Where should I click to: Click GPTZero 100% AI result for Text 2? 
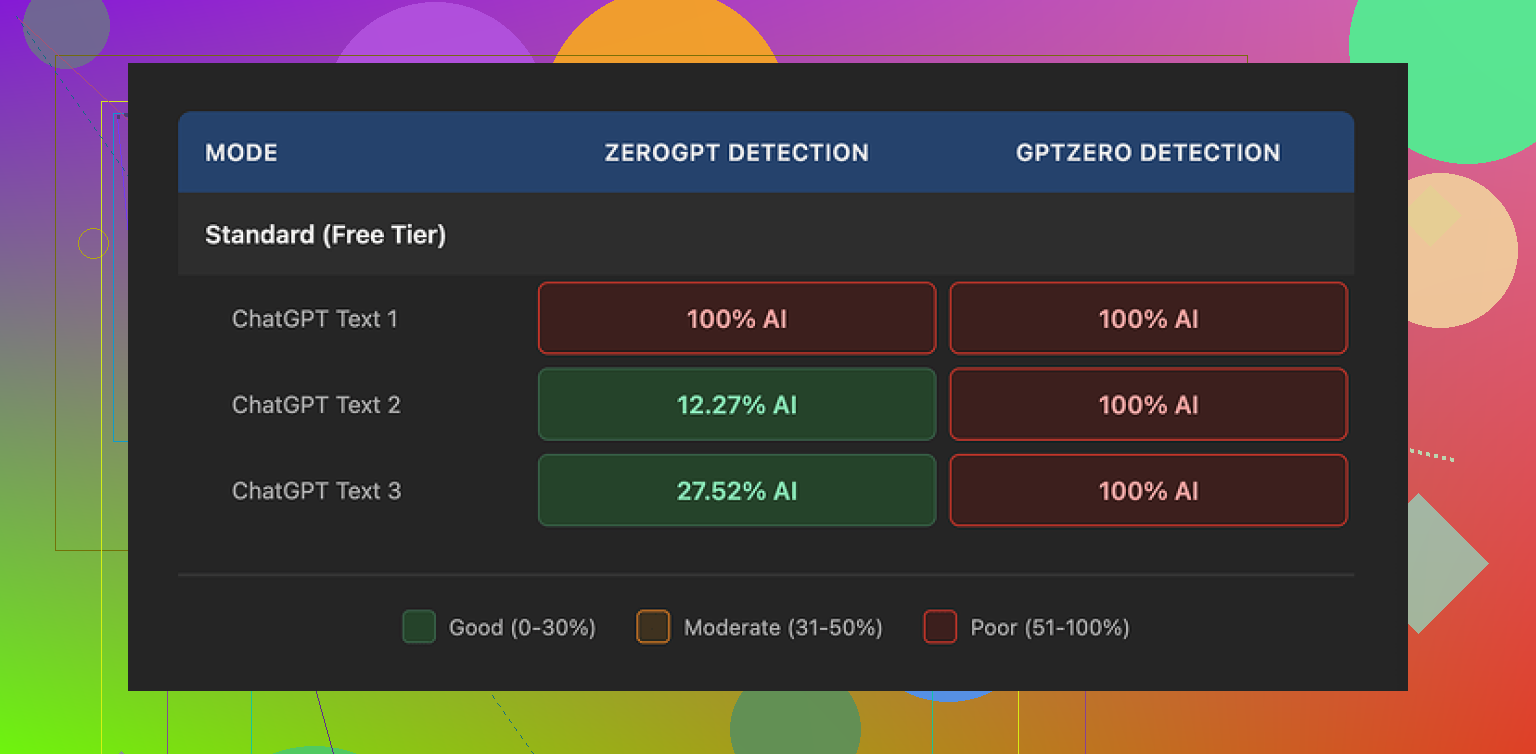1148,405
